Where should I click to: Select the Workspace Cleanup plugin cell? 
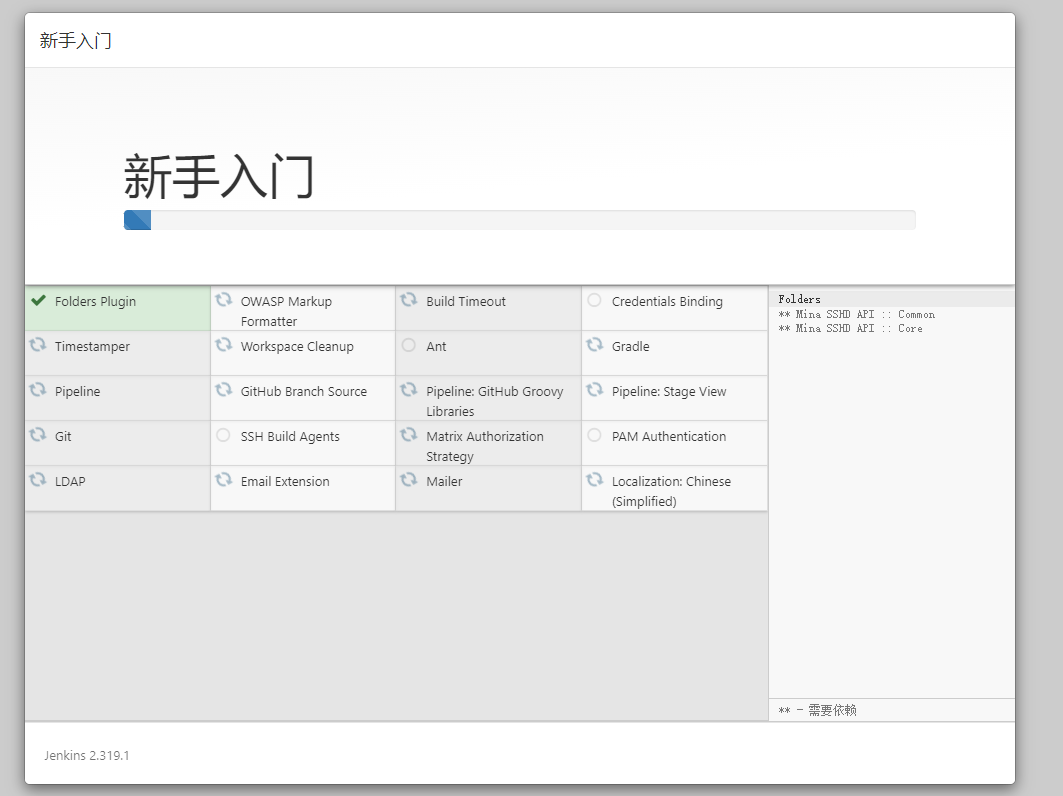[297, 347]
